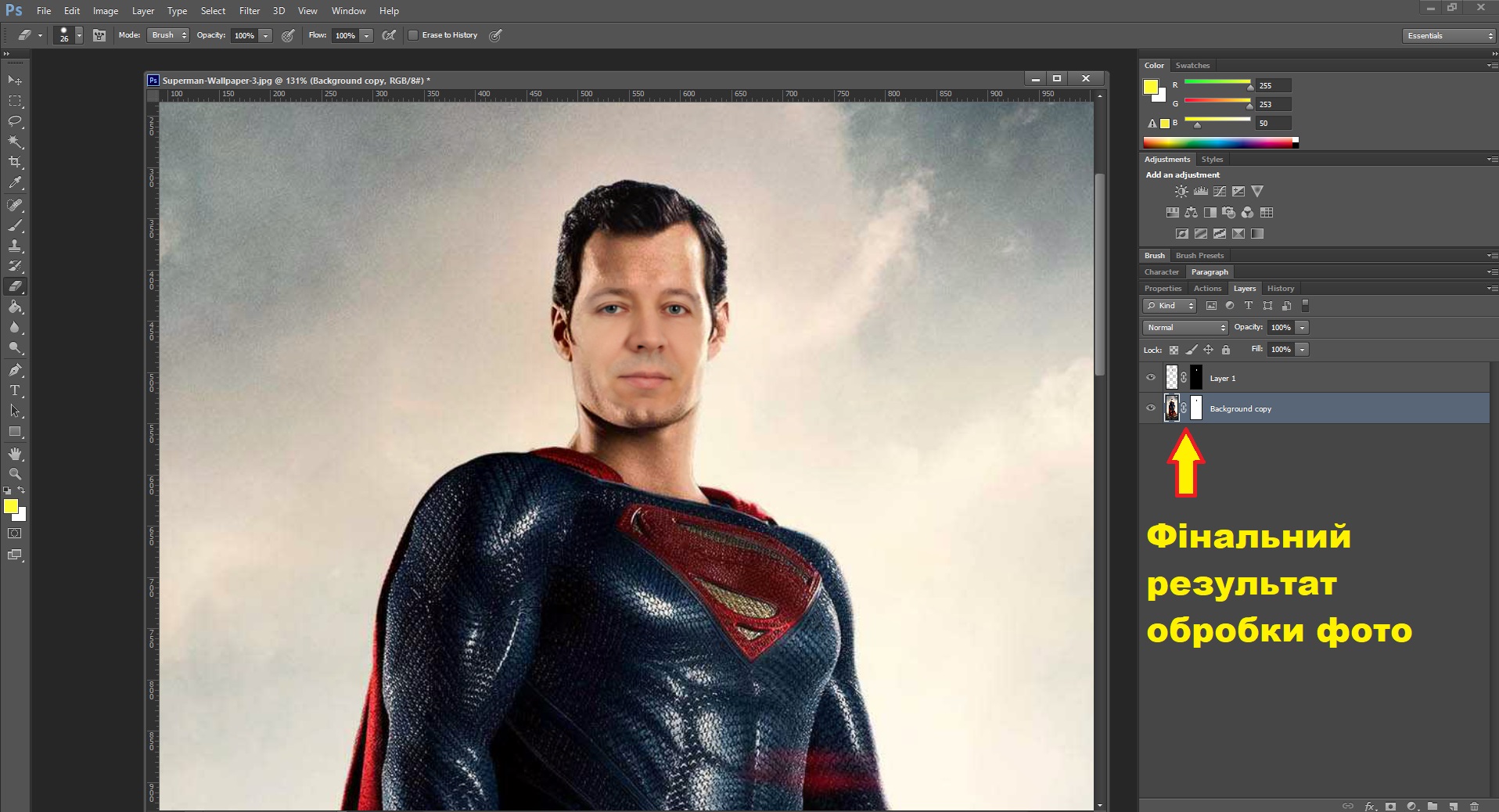1499x812 pixels.
Task: Add a Brightness/Contrast adjustment
Action: coord(1181,191)
